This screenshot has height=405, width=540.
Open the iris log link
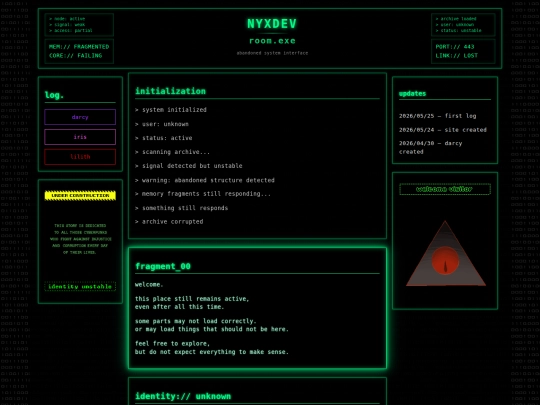80,137
